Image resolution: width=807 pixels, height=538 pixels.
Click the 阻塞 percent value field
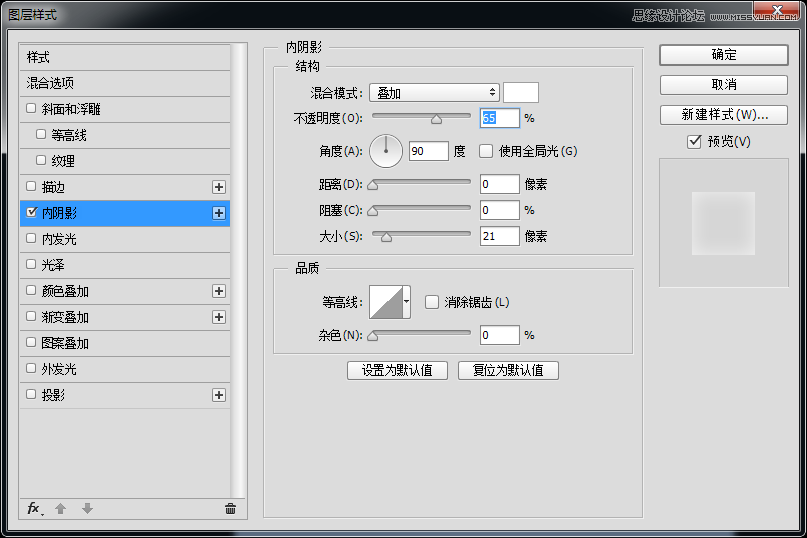pyautogui.click(x=500, y=210)
